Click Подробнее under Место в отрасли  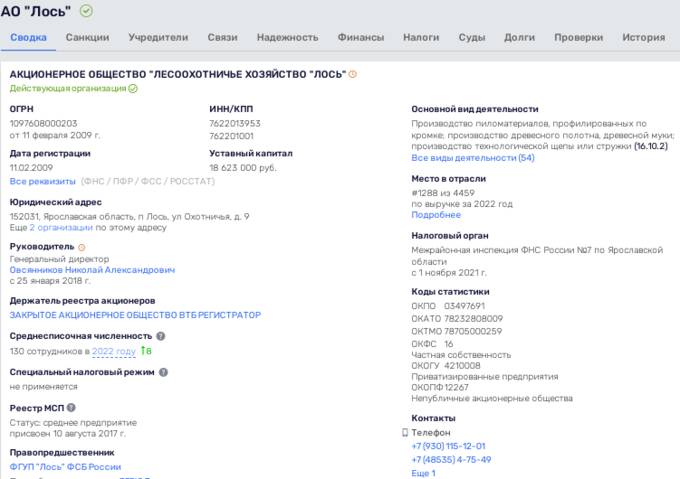[436, 215]
